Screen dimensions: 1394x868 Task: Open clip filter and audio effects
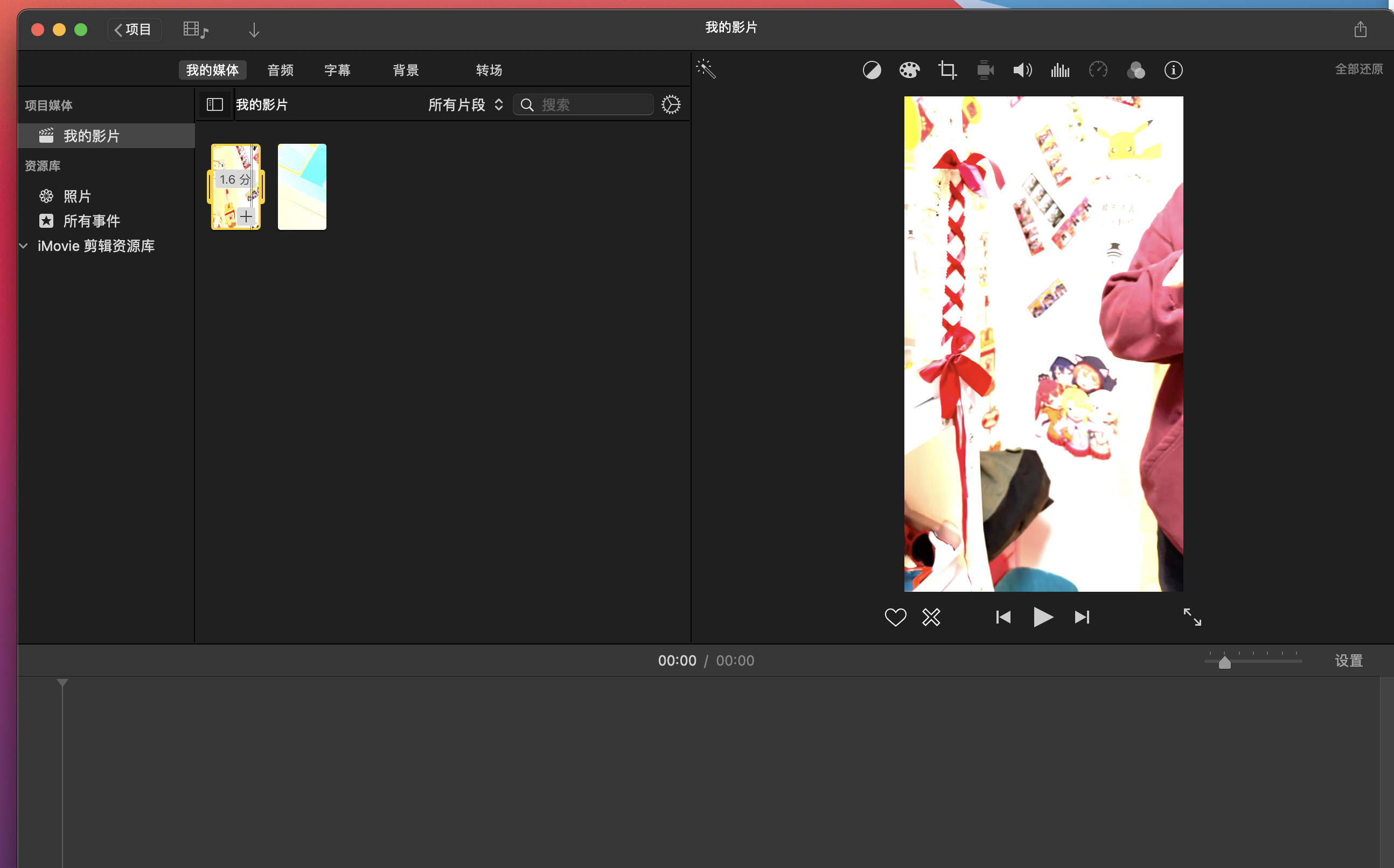click(x=1135, y=70)
